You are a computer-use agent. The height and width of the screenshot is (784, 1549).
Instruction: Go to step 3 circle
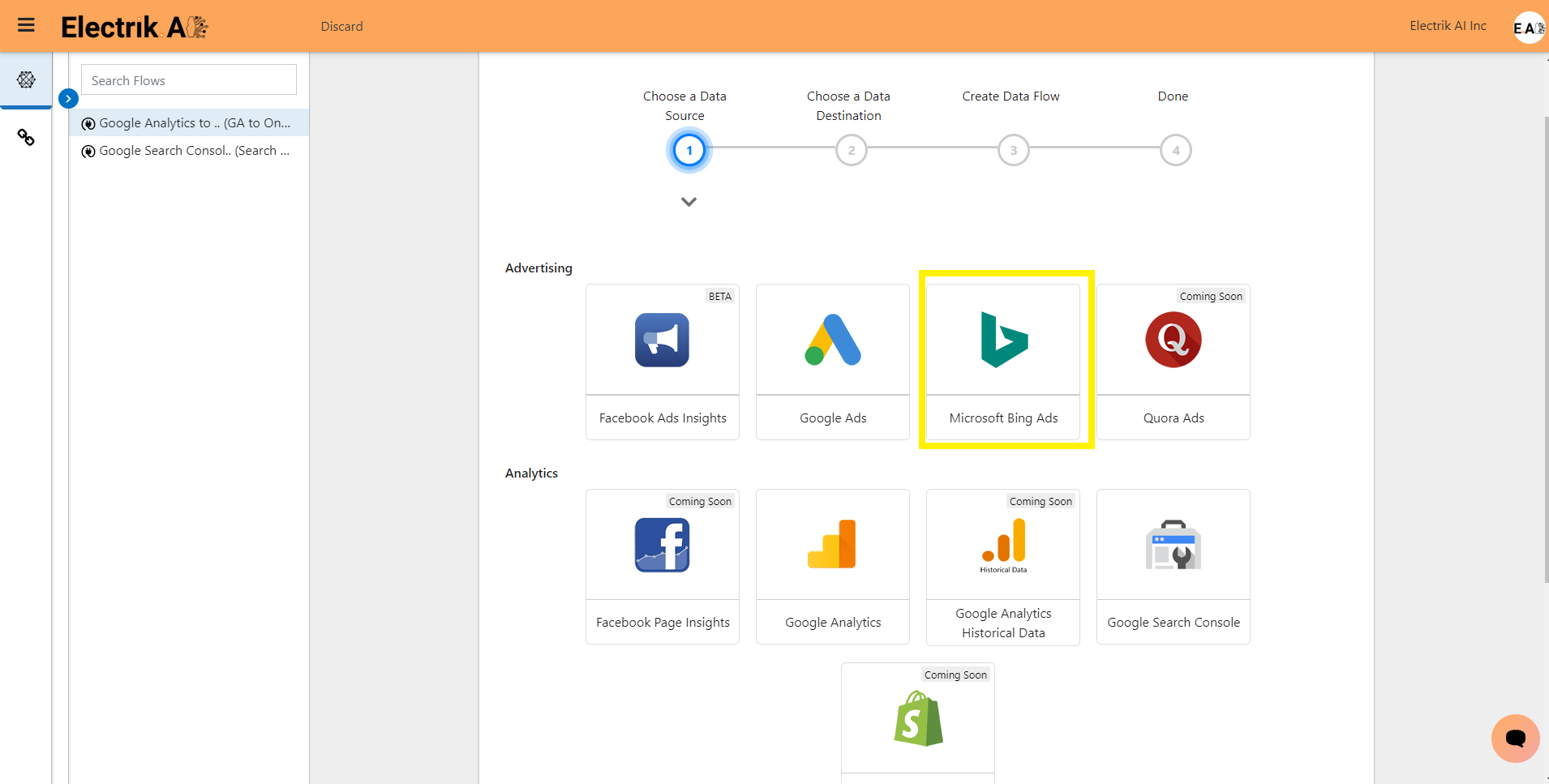(1014, 150)
